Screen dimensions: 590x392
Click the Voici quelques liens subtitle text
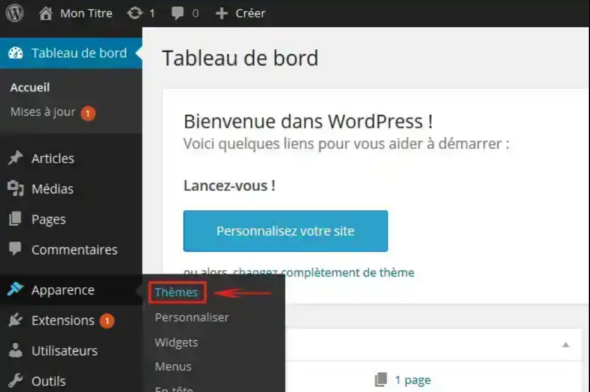click(346, 144)
